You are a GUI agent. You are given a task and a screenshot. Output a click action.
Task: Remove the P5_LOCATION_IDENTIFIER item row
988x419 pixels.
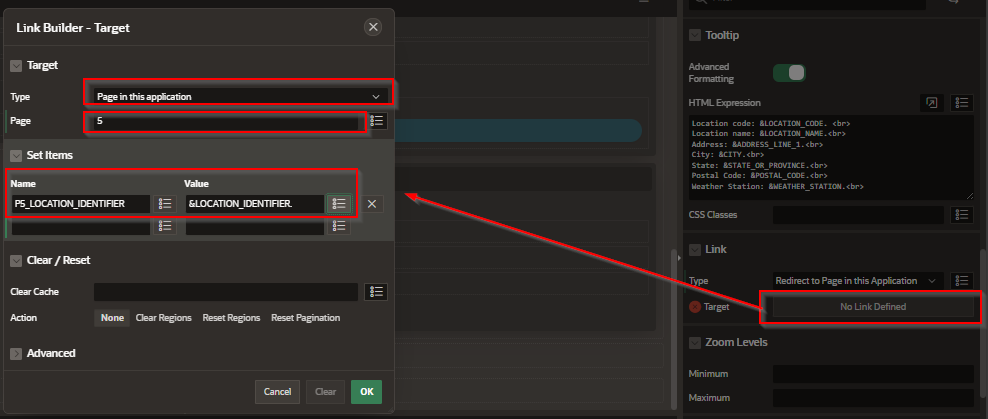[372, 204]
